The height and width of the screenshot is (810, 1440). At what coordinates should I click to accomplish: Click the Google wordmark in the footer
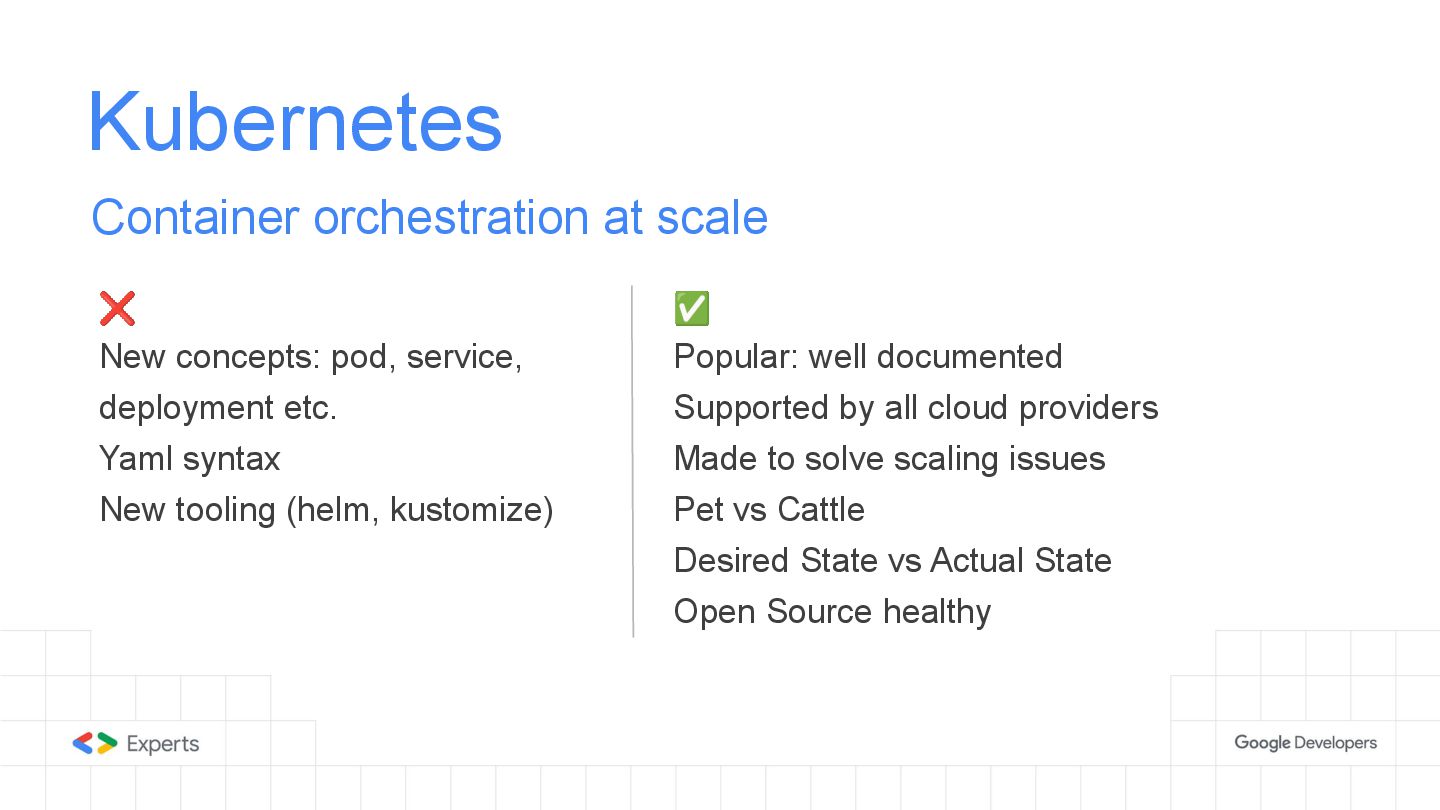[x=1261, y=743]
